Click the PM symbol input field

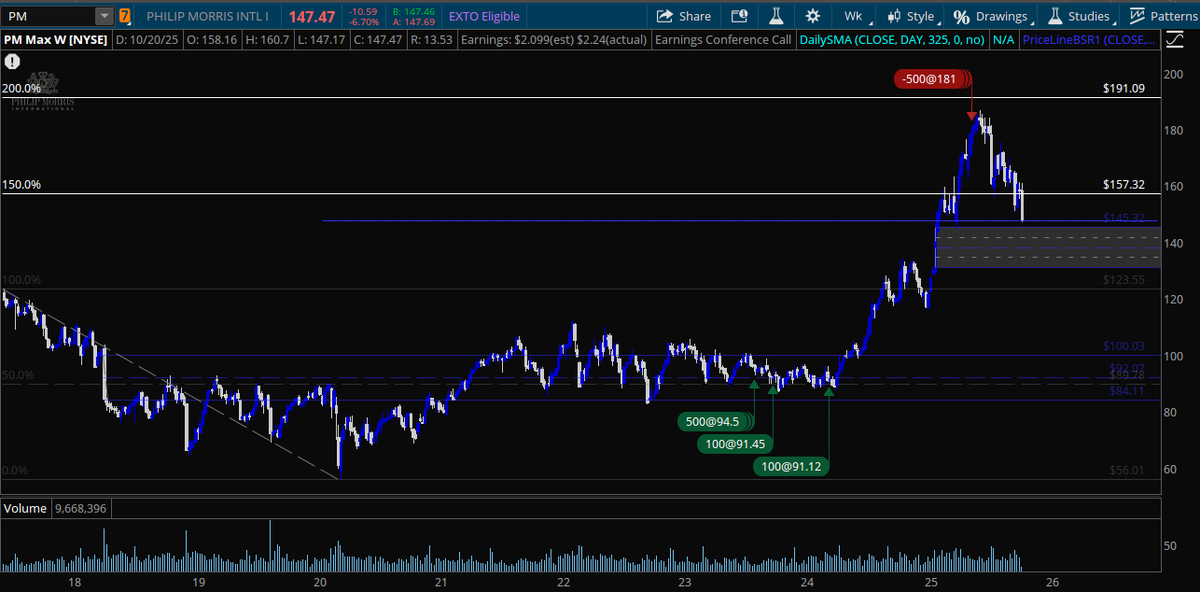[49, 16]
